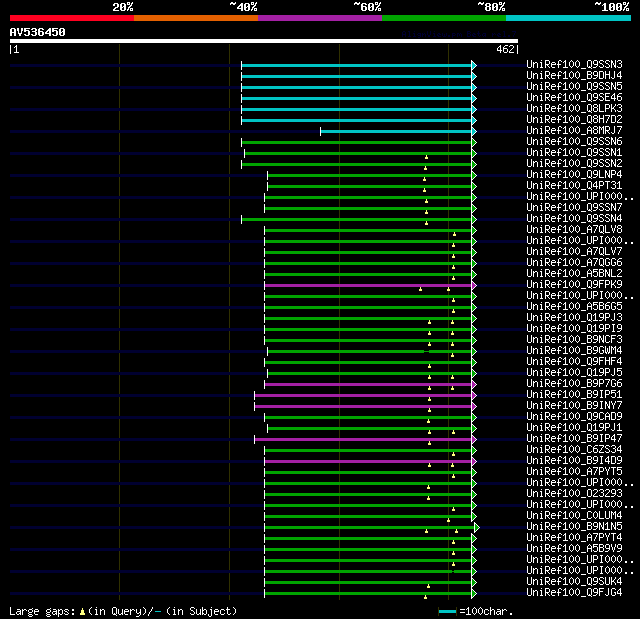Select the UniRef100_Q19PJ3 label
This screenshot has height=619, width=640.
click(x=574, y=318)
